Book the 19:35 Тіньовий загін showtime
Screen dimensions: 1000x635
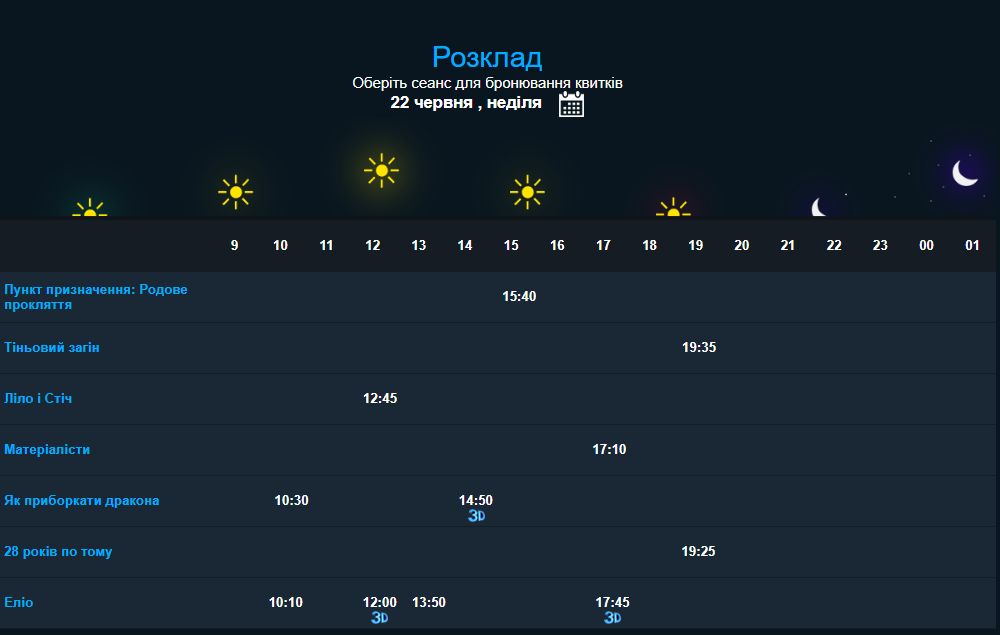[699, 348]
